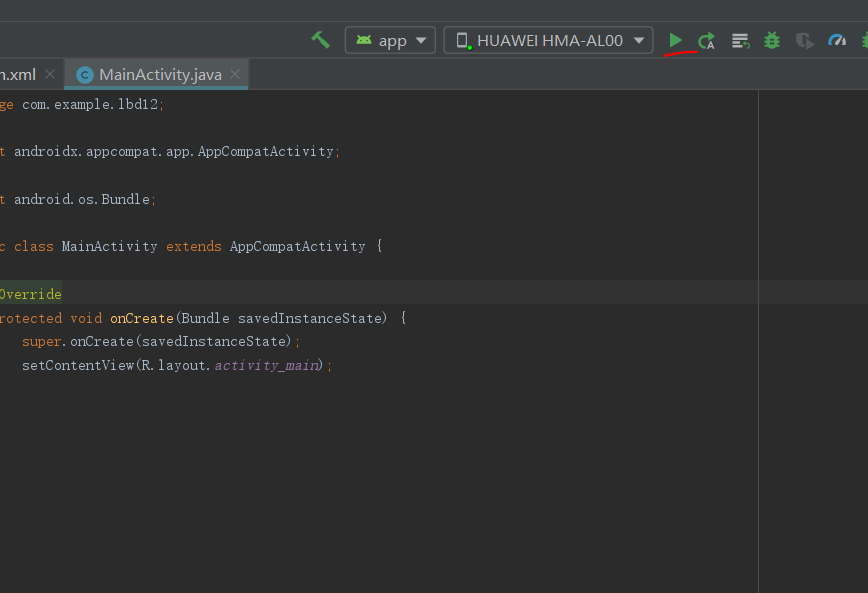Switch to the partially visible .xml tab

pyautogui.click(x=18, y=74)
